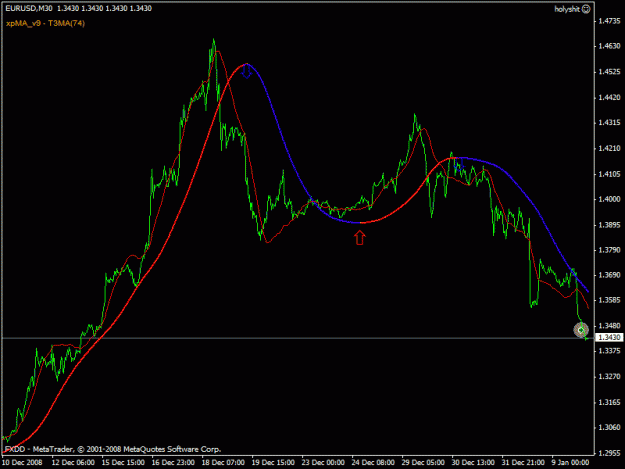Screen dimensions: 625x469
Task: Click the 1.2955 price scale label
Action: point(609,453)
